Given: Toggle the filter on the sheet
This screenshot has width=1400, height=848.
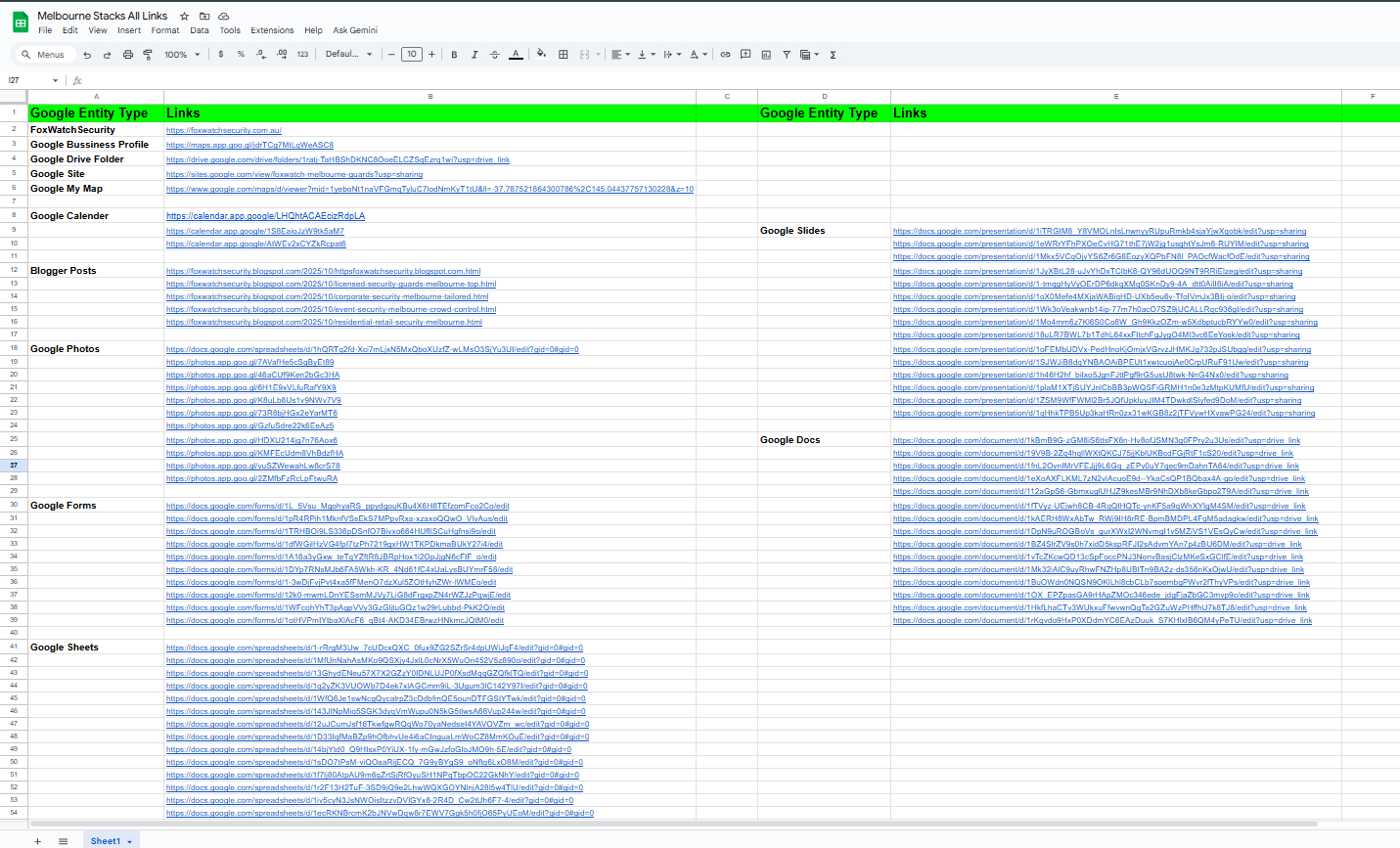Looking at the screenshot, I should point(787,55).
